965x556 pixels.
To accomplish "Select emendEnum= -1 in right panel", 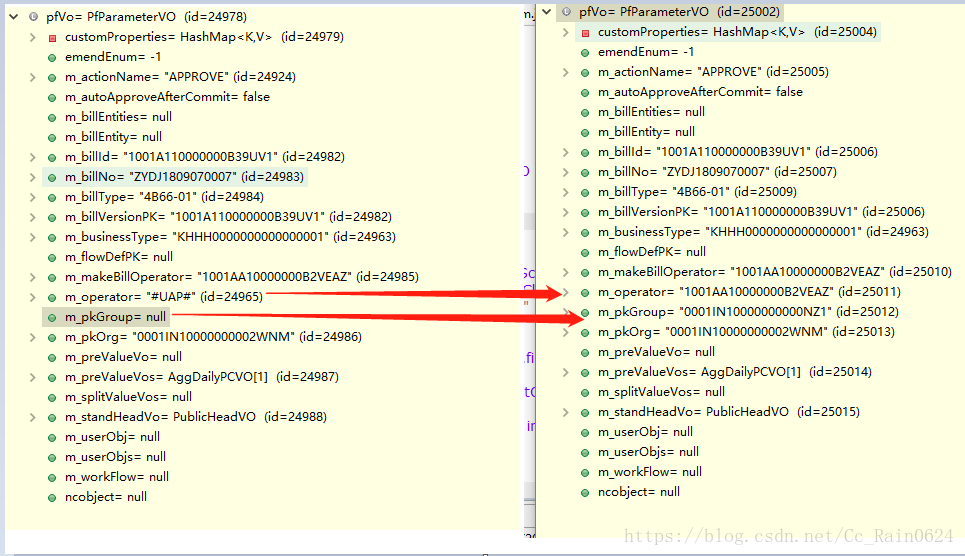I will click(x=646, y=52).
